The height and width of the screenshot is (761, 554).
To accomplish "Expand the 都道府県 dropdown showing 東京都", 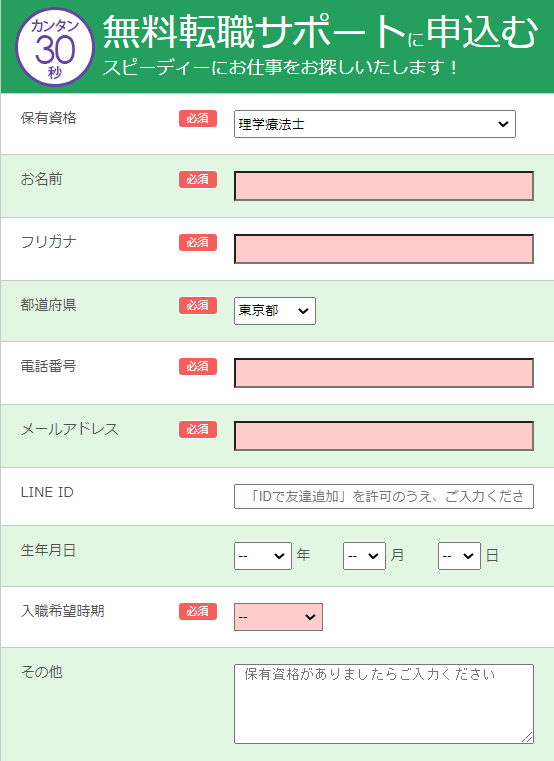I will coord(275,311).
